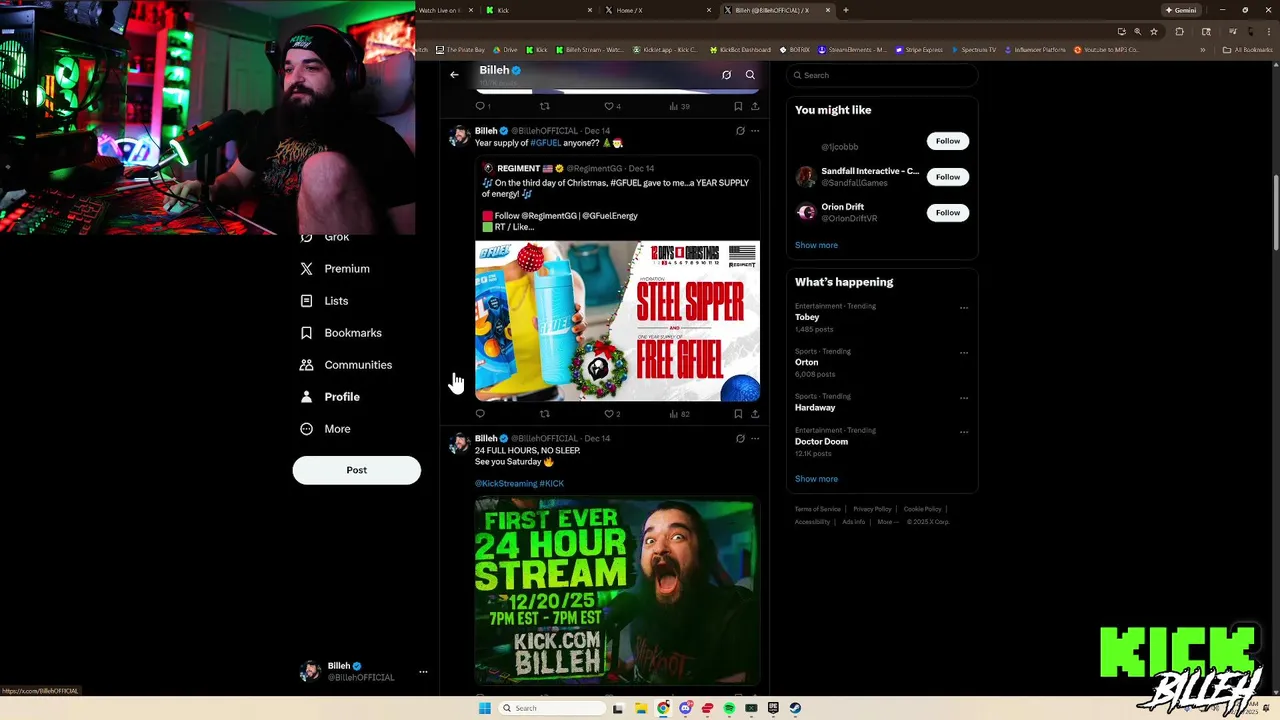Open the Gemini button in Chrome

pyautogui.click(x=1181, y=10)
